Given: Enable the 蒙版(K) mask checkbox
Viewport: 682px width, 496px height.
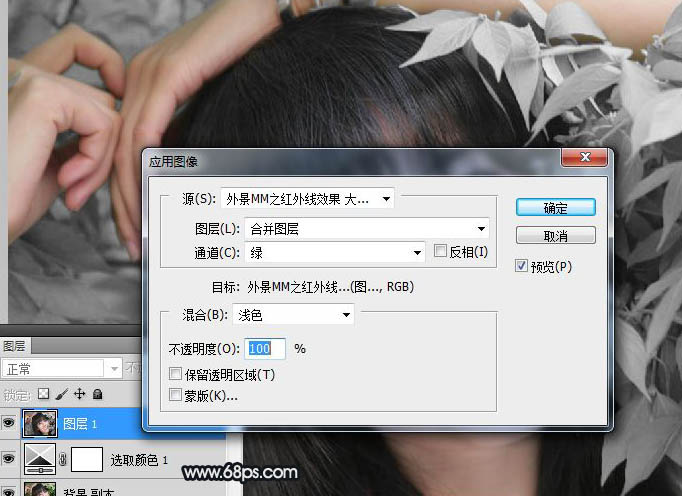Looking at the screenshot, I should (x=176, y=395).
